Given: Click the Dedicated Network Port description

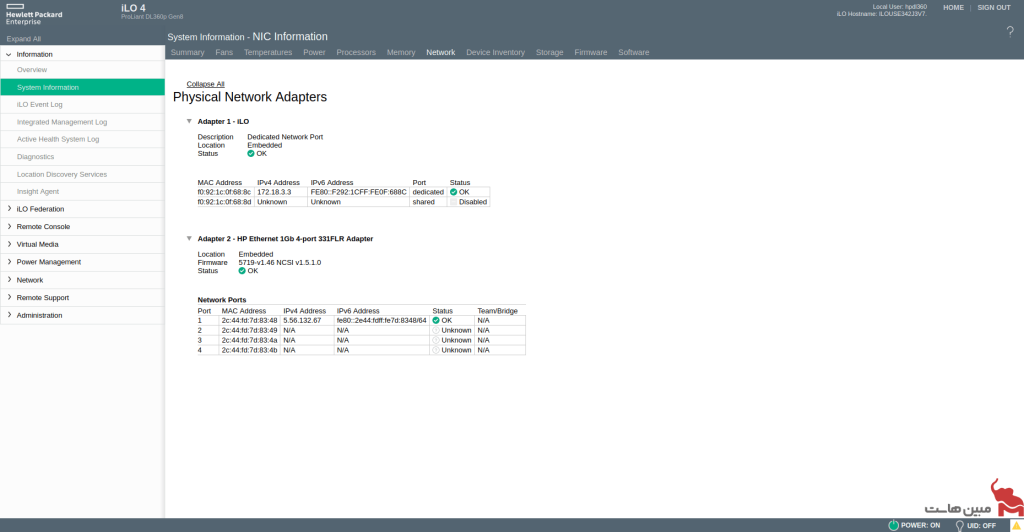Looking at the screenshot, I should pos(285,137).
